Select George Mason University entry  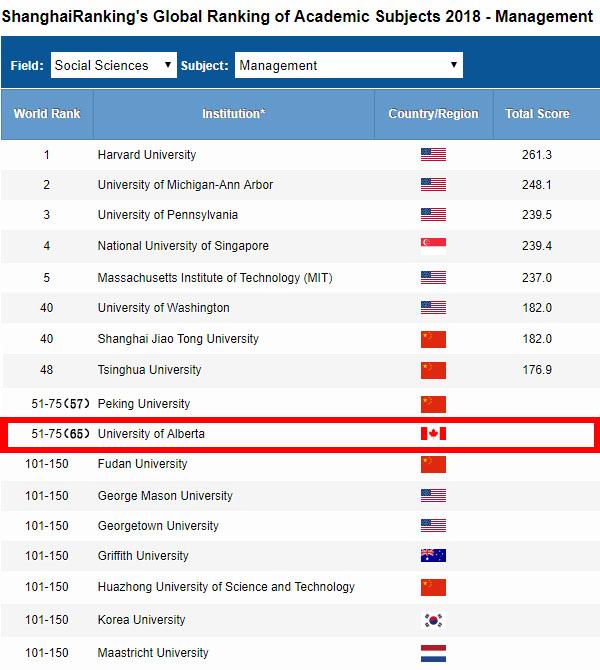coord(165,496)
